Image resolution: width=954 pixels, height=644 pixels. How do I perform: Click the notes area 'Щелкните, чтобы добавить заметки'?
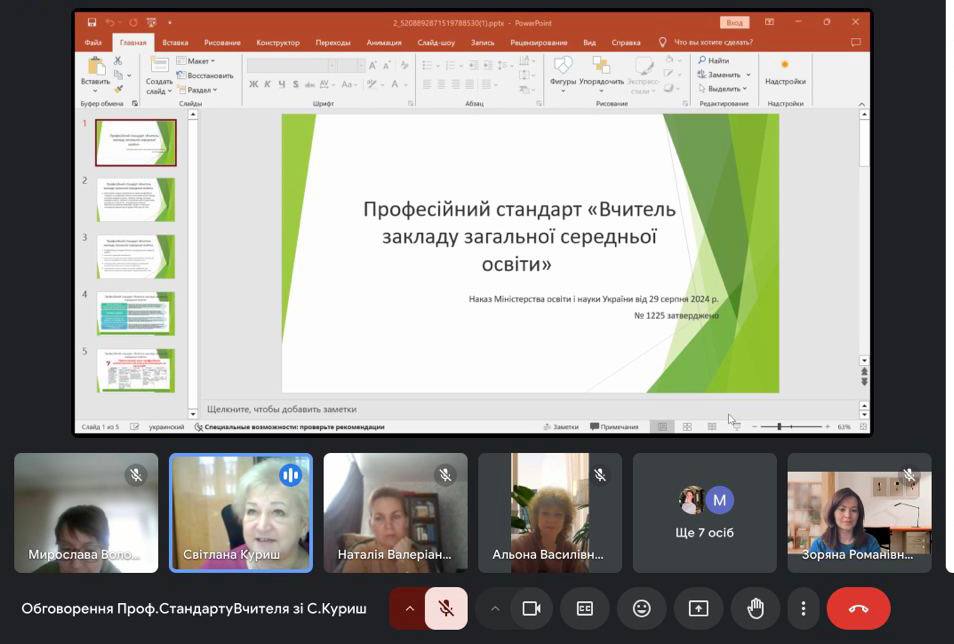click(x=282, y=409)
